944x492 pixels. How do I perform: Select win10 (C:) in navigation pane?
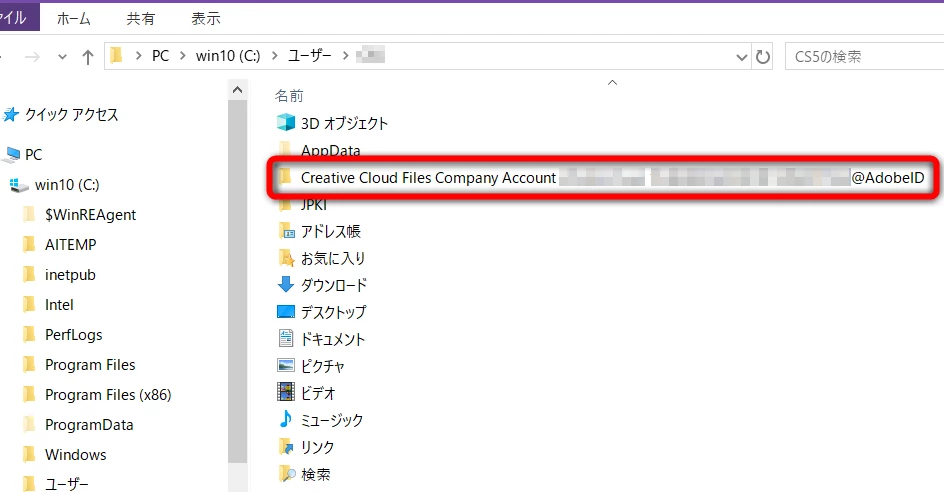tap(67, 185)
